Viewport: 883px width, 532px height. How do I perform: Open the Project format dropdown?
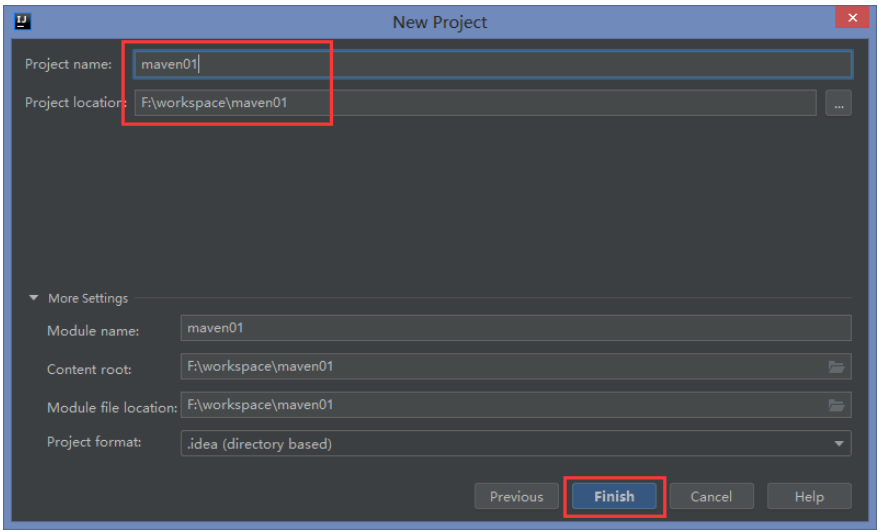tap(516, 444)
